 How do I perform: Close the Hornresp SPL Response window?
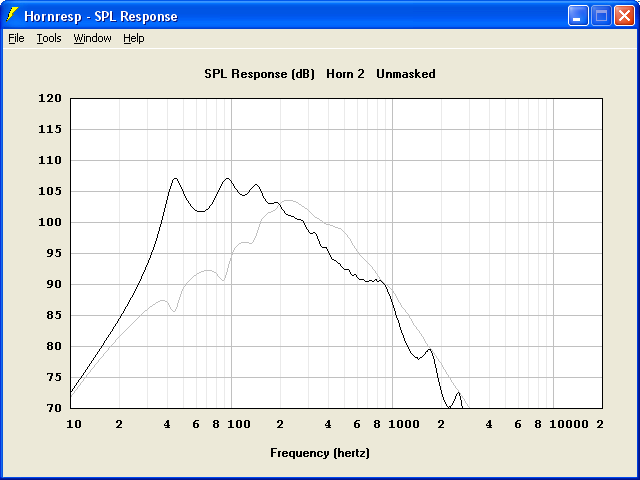click(624, 16)
